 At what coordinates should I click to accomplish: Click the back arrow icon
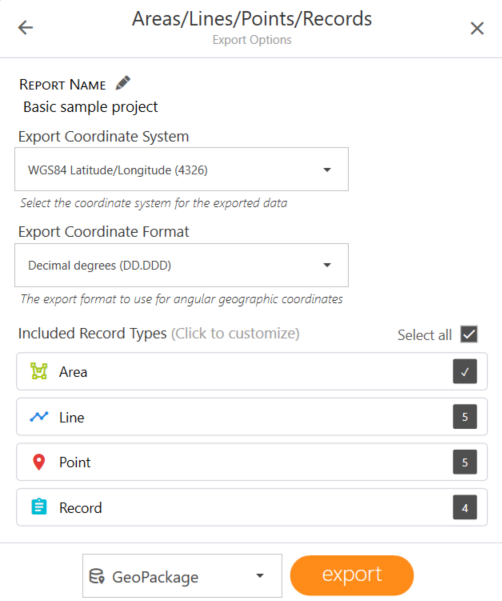pyautogui.click(x=25, y=28)
